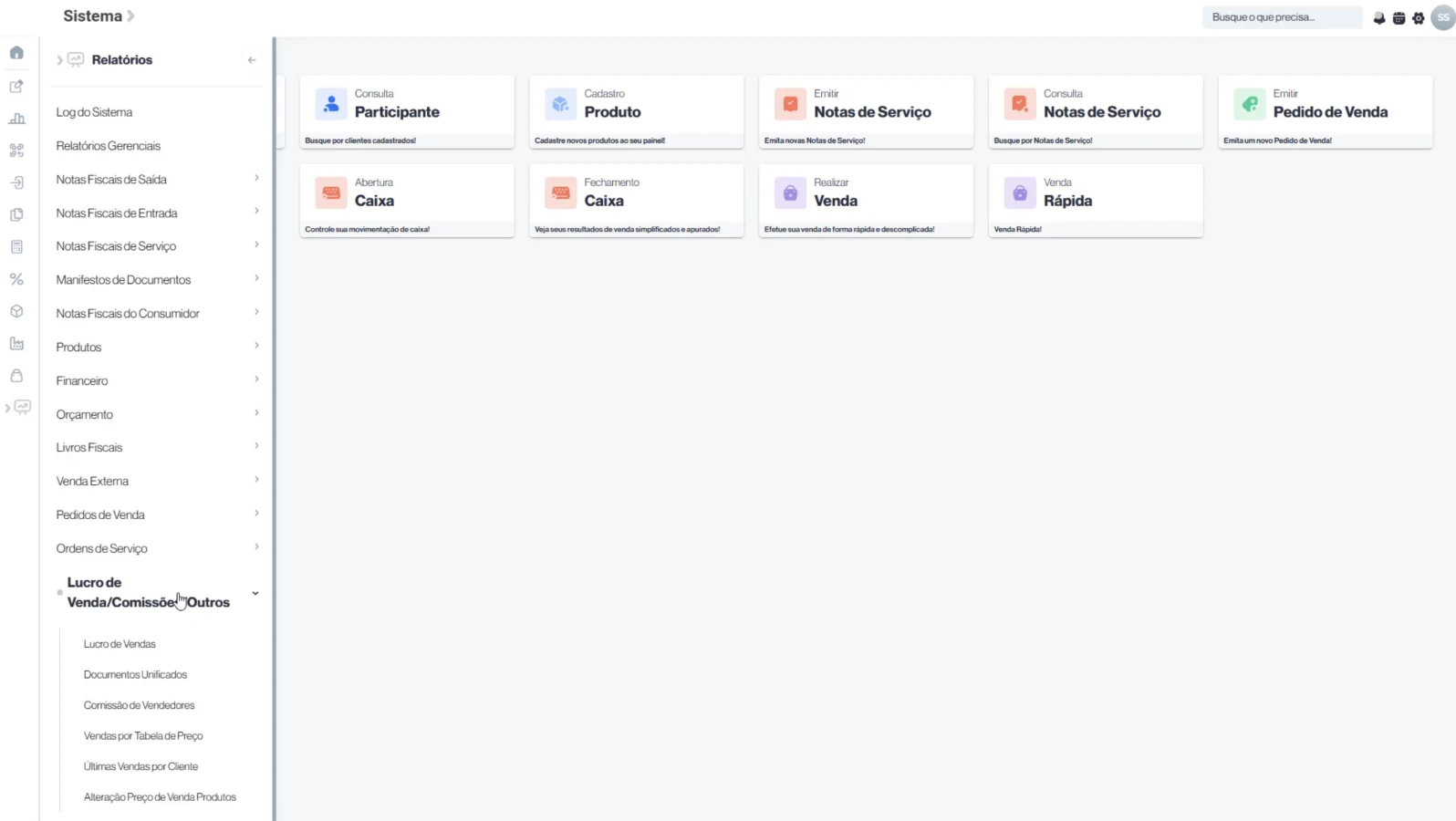The height and width of the screenshot is (821, 1456).
Task: Collapse Lucro de Venda/Comissões/Outros section
Action: pyautogui.click(x=255, y=593)
